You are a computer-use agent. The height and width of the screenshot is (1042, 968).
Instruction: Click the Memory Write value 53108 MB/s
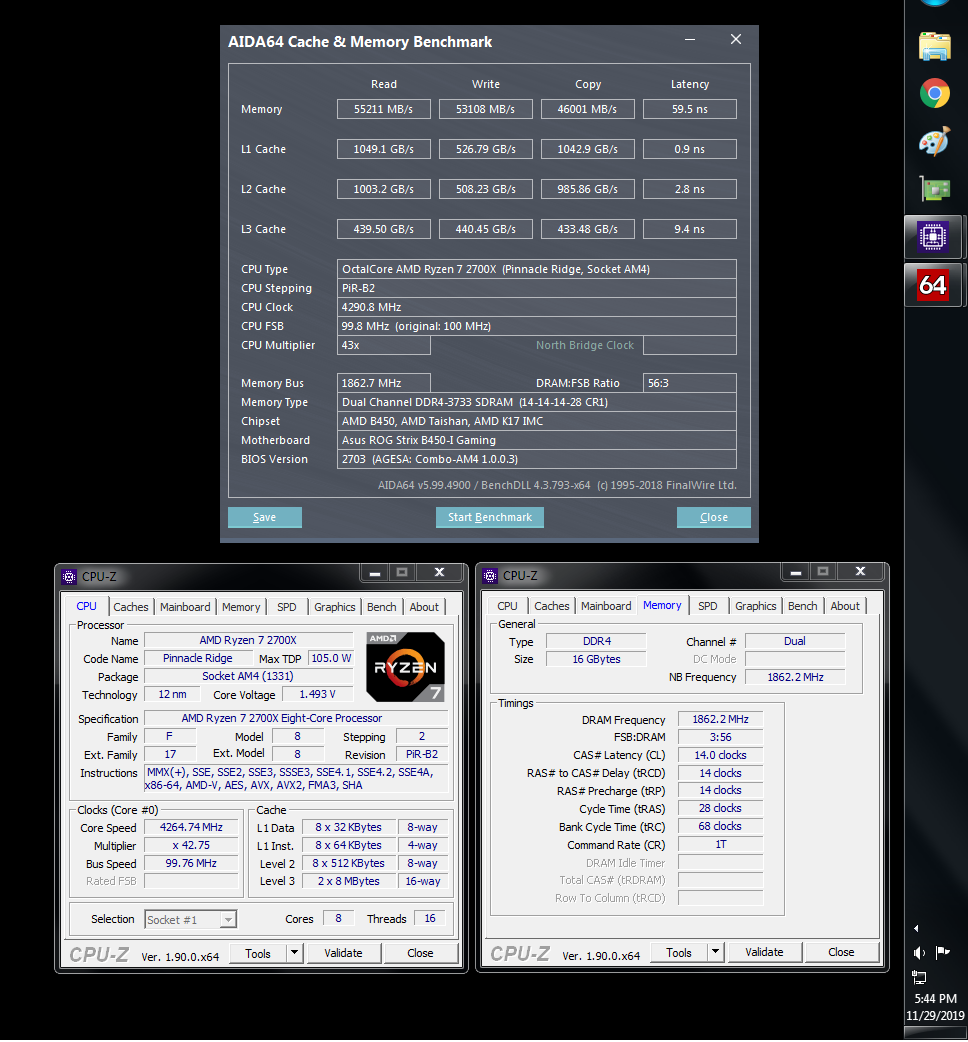(486, 109)
